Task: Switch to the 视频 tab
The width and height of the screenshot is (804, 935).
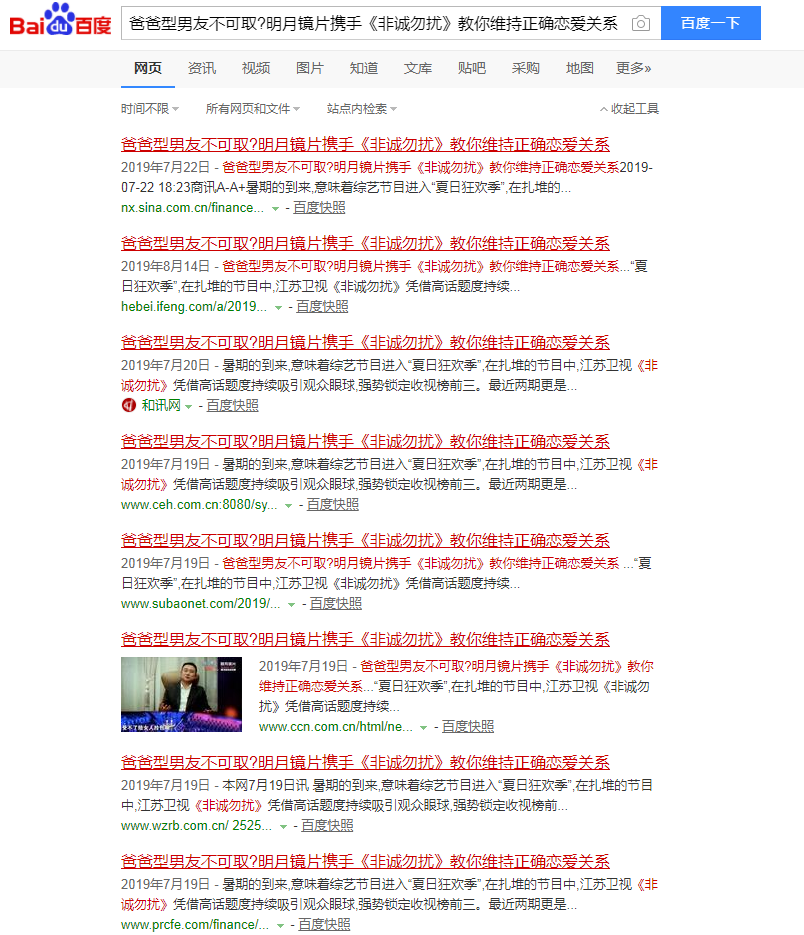Action: pyautogui.click(x=255, y=69)
